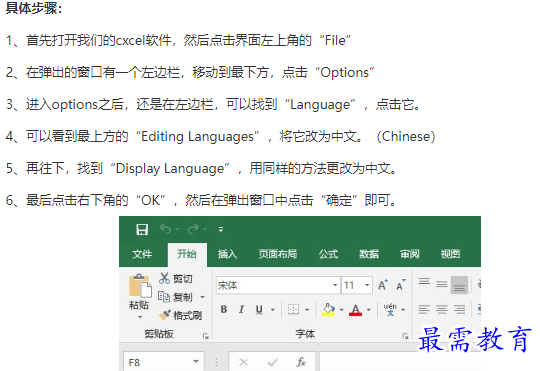Click the 剪切 (Cut) scissors button
540x371 pixels.
coord(176,278)
